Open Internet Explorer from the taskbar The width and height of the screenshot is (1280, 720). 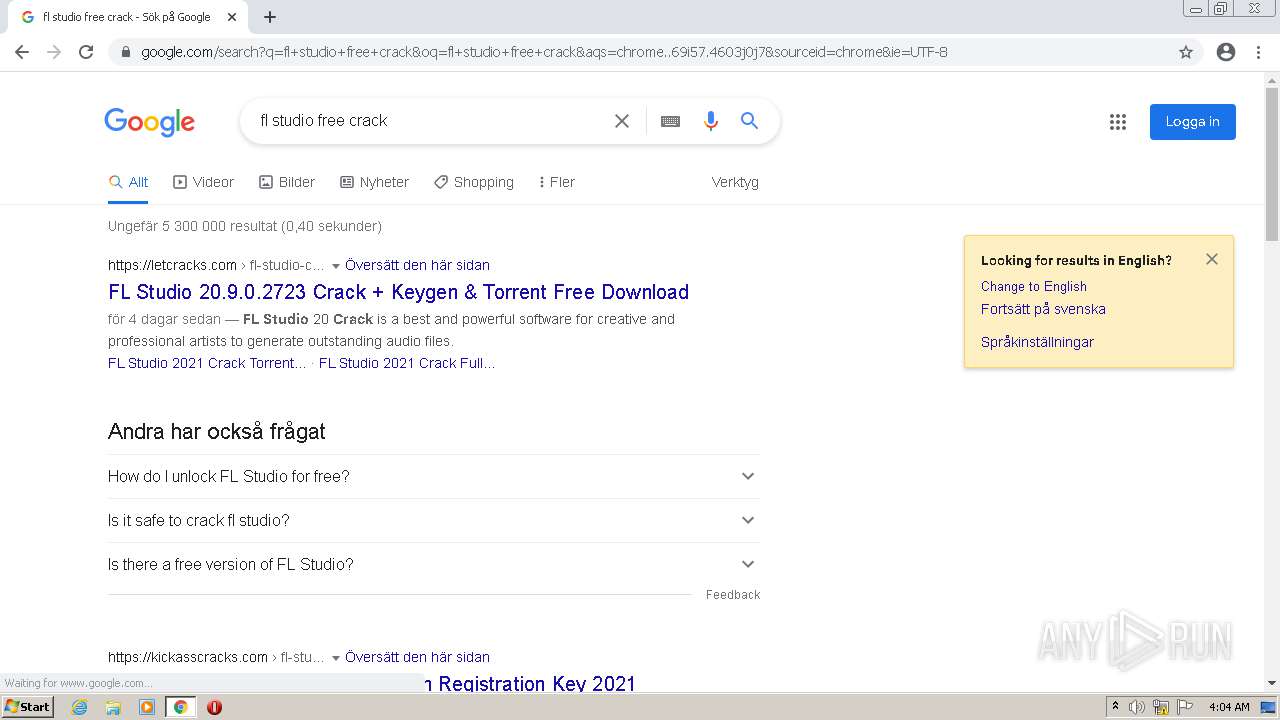80,707
